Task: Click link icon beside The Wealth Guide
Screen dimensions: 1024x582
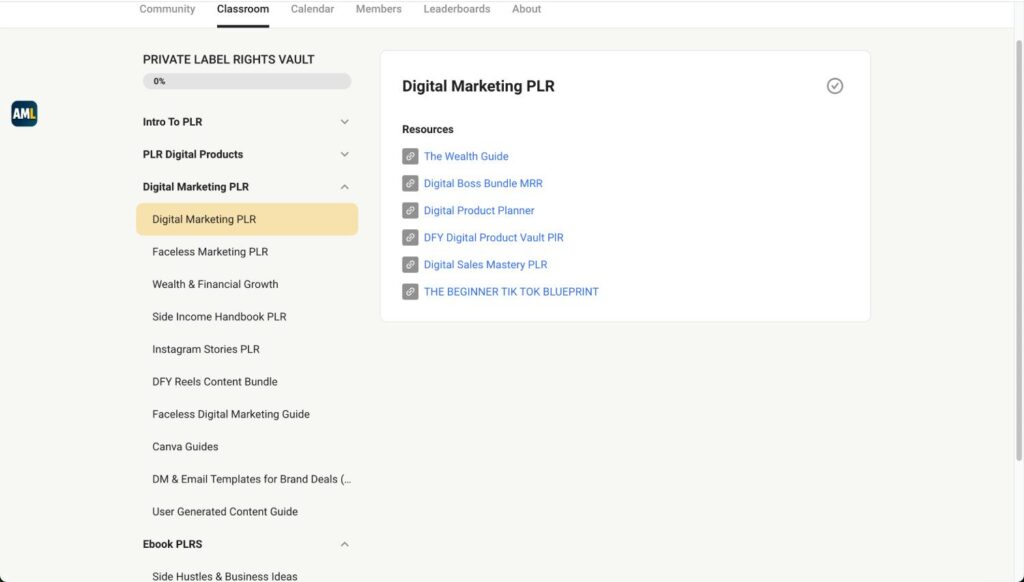Action: click(410, 156)
